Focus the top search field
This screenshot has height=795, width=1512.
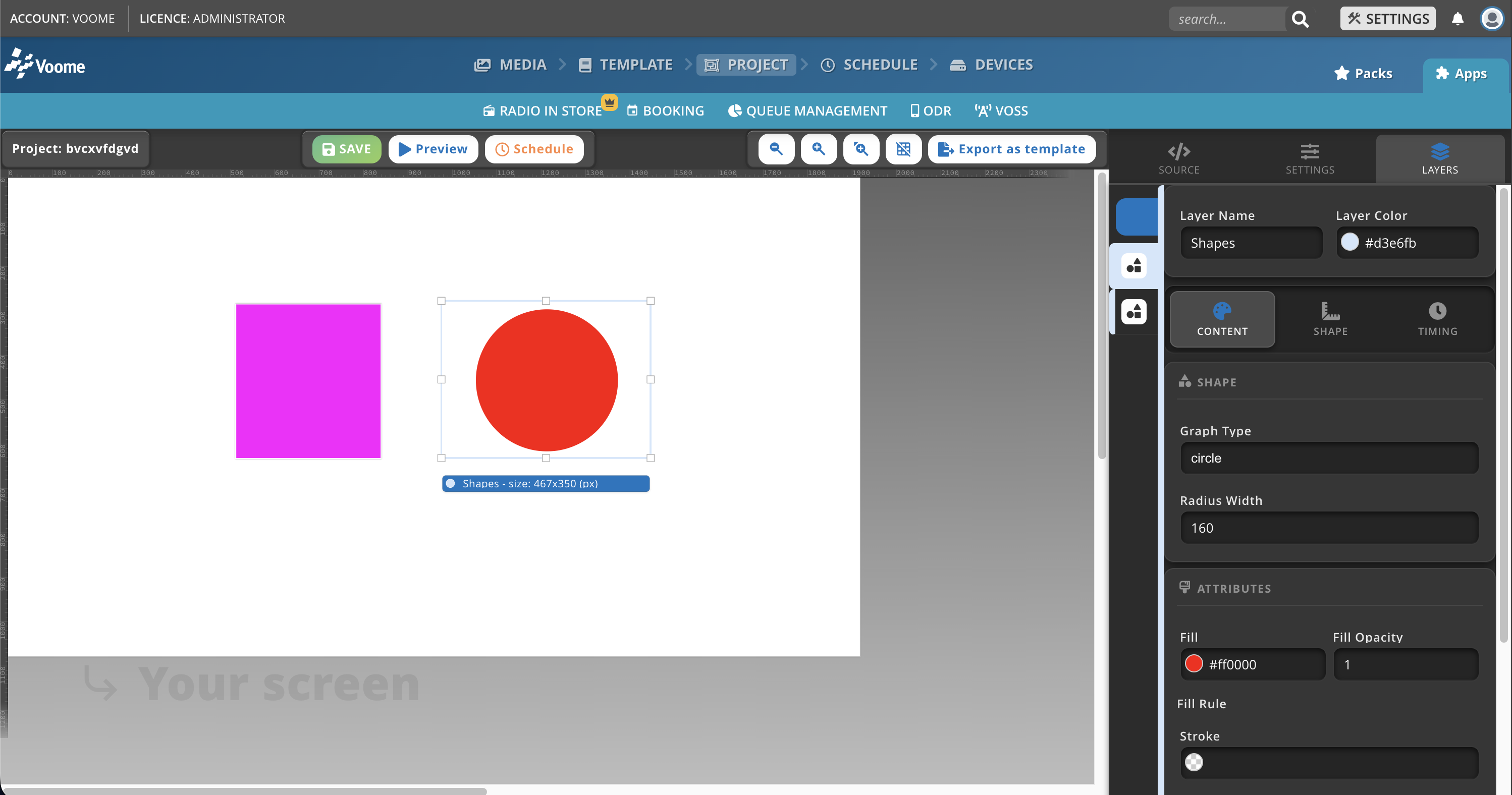click(1227, 19)
